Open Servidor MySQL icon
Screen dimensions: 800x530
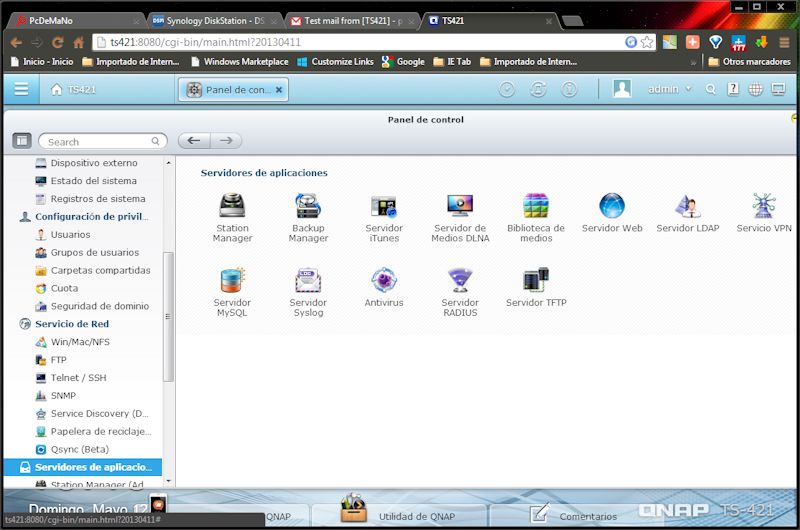tap(232, 281)
